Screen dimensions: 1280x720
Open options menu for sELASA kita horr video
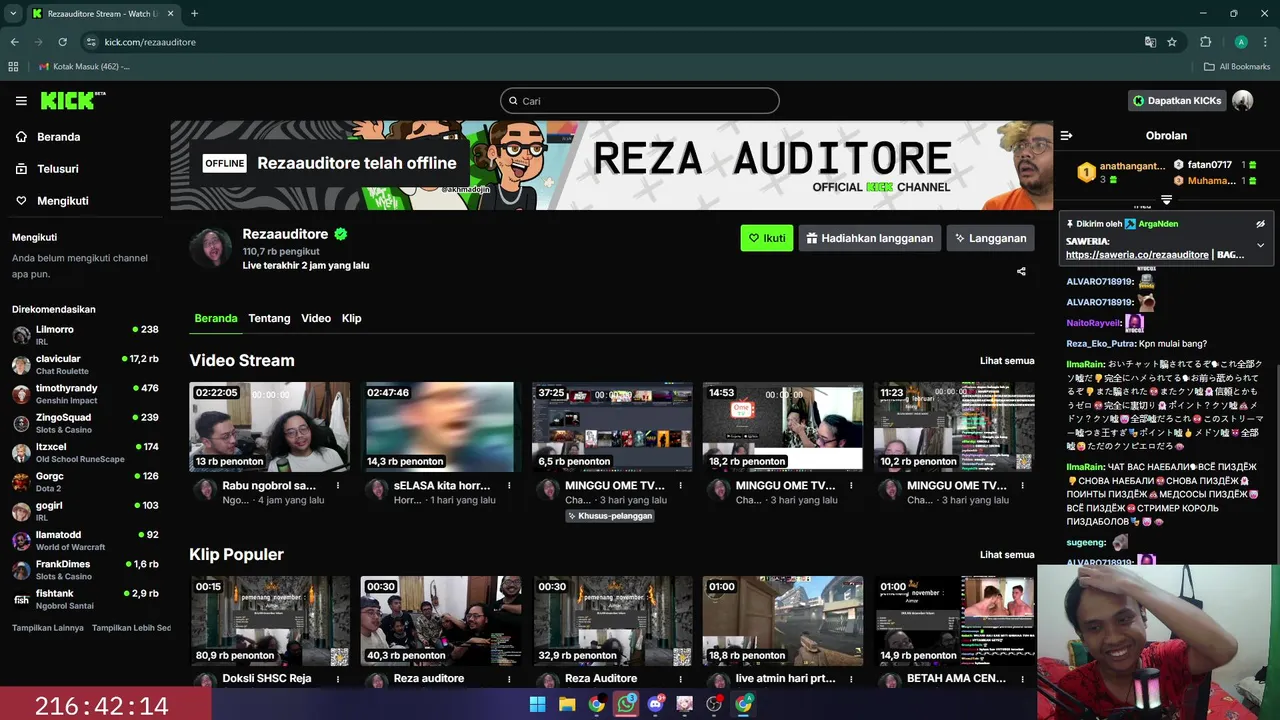tap(509, 486)
